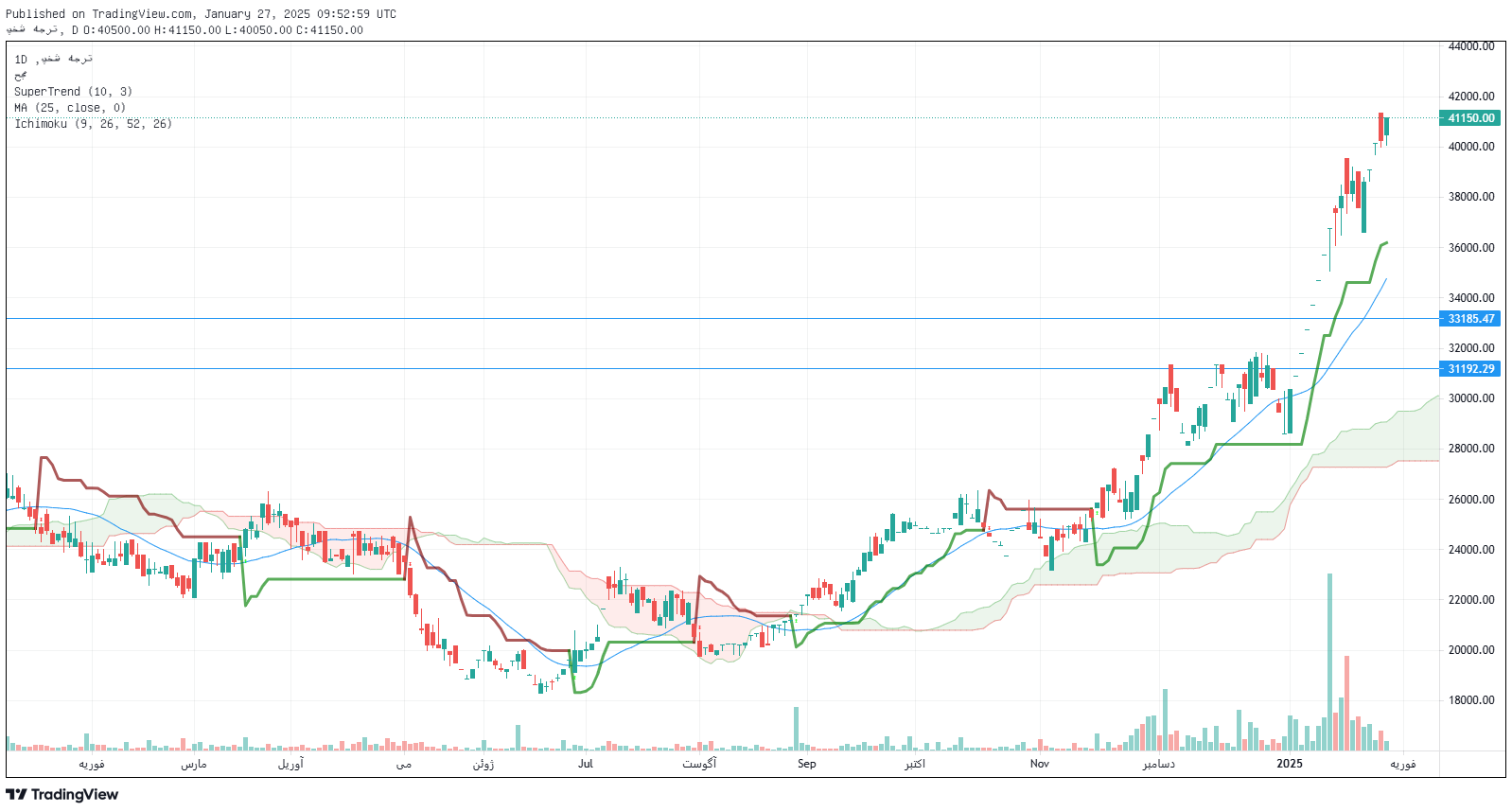Click the ژوئن label on time axis
Viewport: 1512px width, 812px height.
(483, 764)
